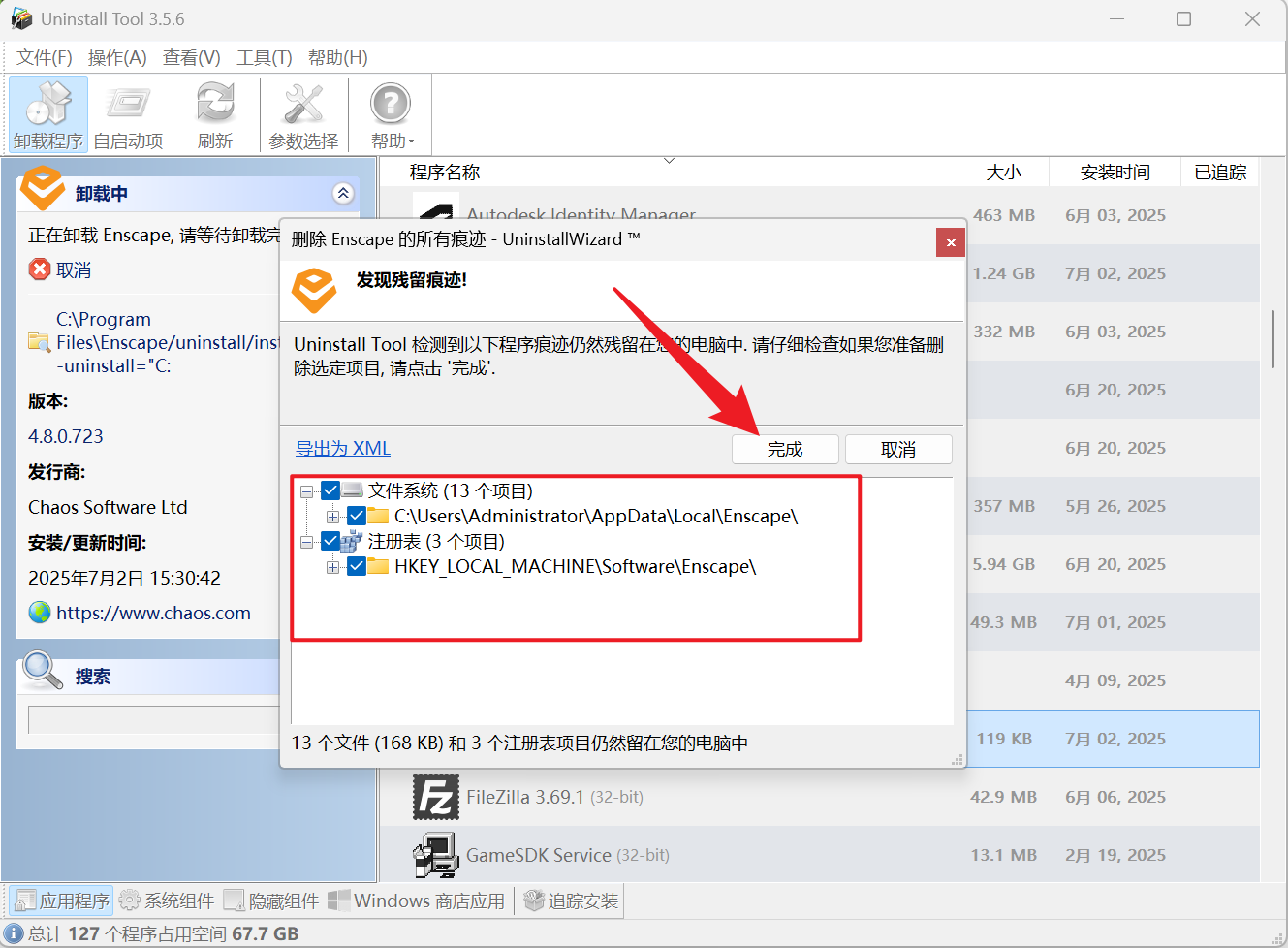Screen dimensions: 1288x948
Task: Open the 帮助 help question icon
Action: (x=391, y=104)
